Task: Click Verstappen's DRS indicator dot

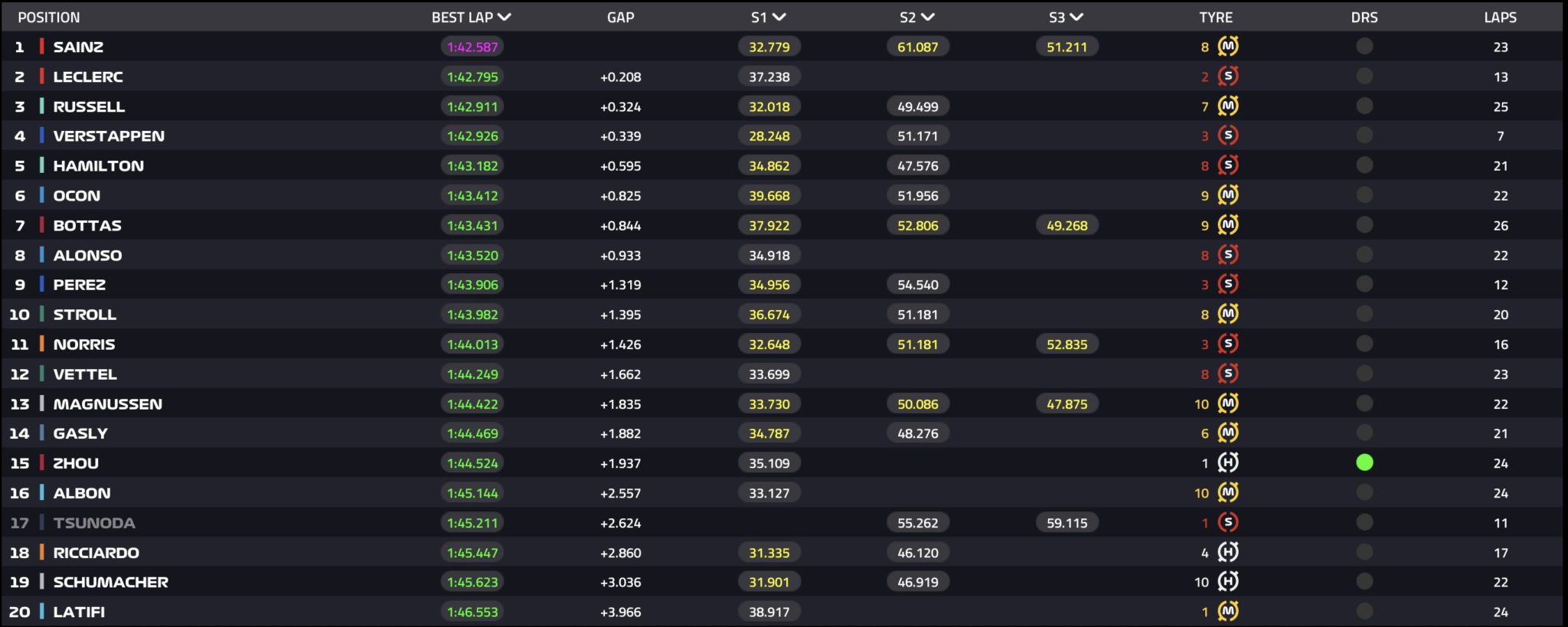Action: point(1364,136)
